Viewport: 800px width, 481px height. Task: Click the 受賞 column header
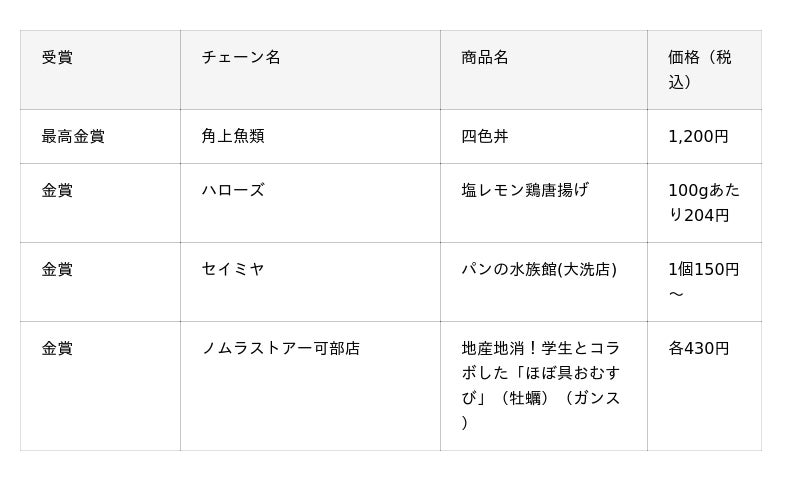point(57,58)
